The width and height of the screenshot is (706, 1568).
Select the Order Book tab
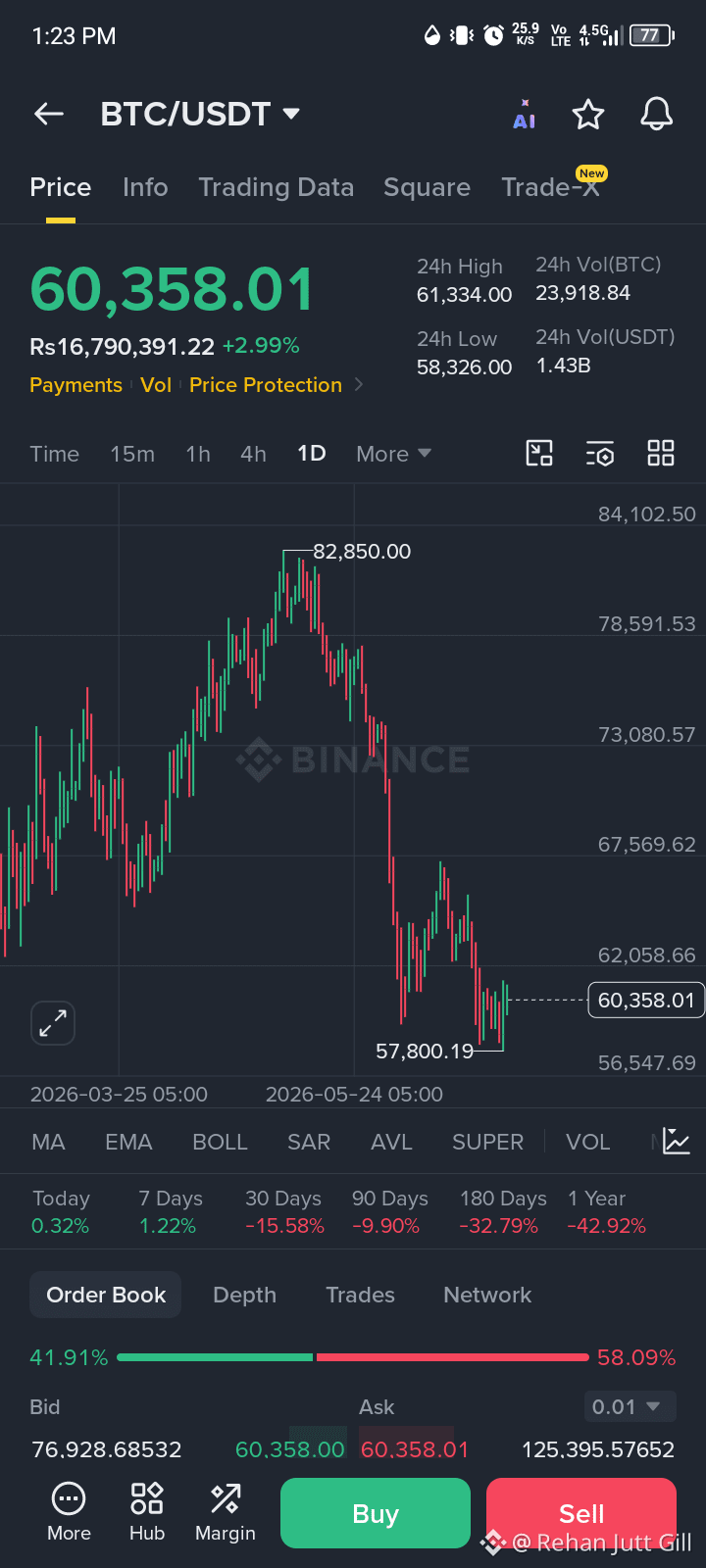(x=106, y=1295)
